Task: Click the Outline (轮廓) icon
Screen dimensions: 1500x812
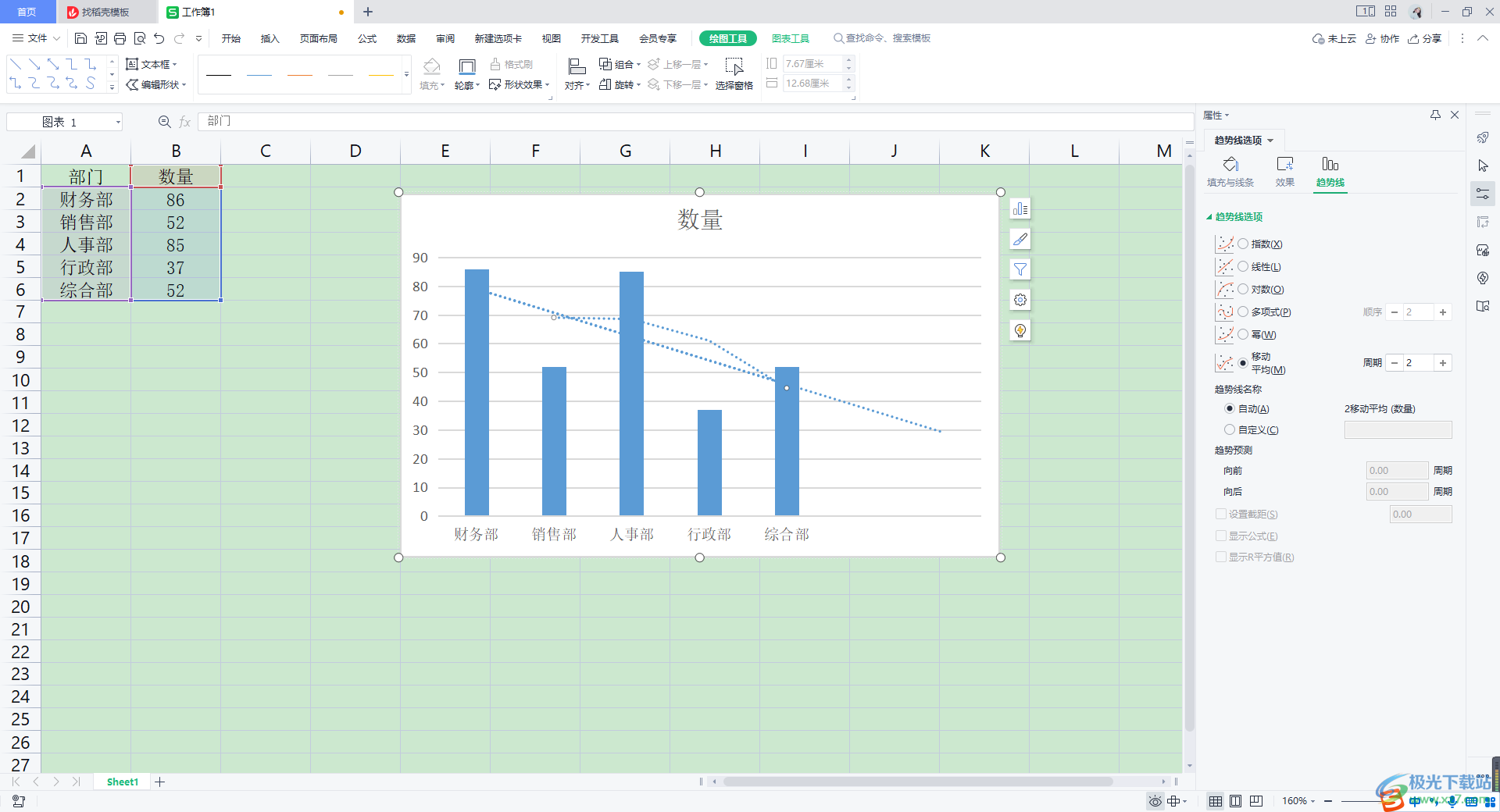Action: pos(467,66)
